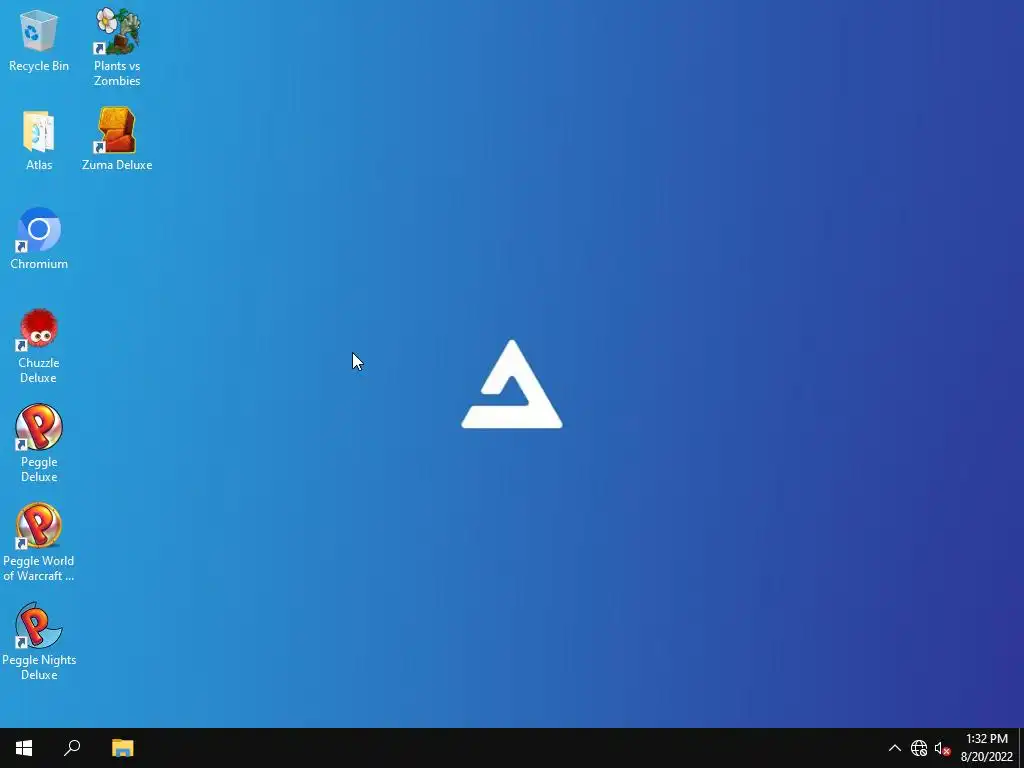Open the network globe tray icon
The height and width of the screenshot is (768, 1024).
pyautogui.click(x=919, y=748)
